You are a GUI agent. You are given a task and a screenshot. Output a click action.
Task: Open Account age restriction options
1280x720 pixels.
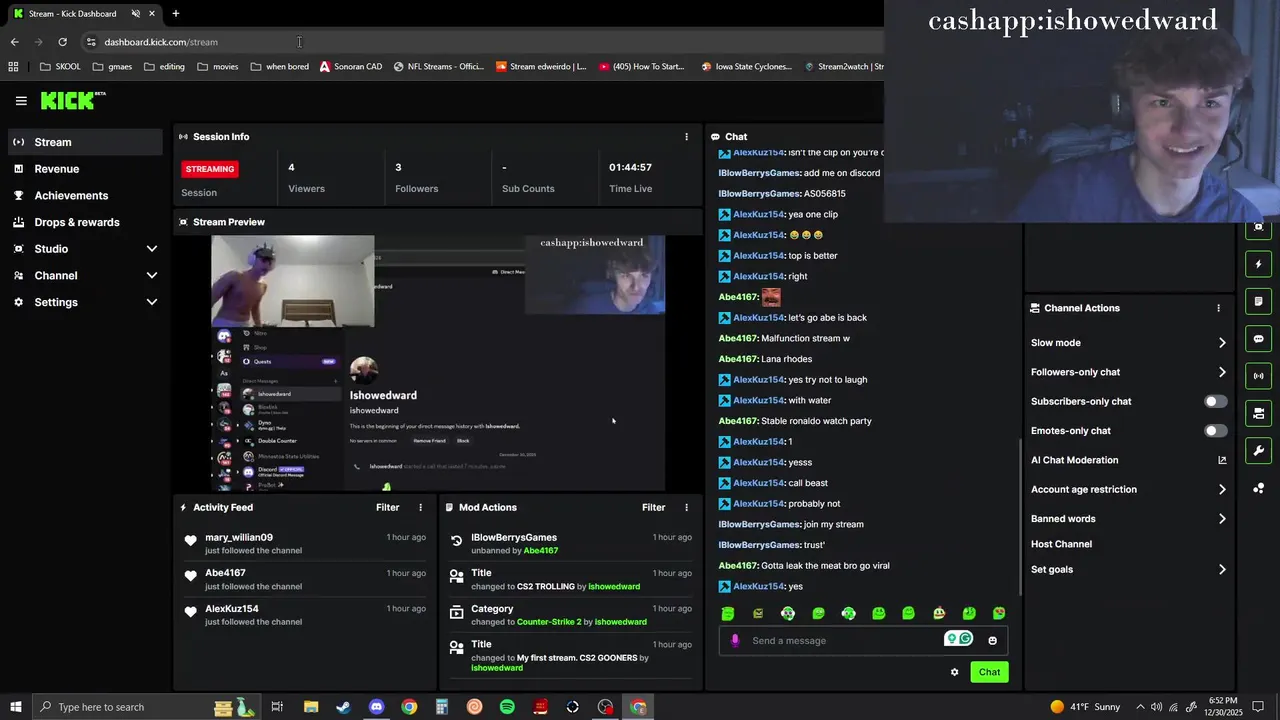[x=1128, y=490]
